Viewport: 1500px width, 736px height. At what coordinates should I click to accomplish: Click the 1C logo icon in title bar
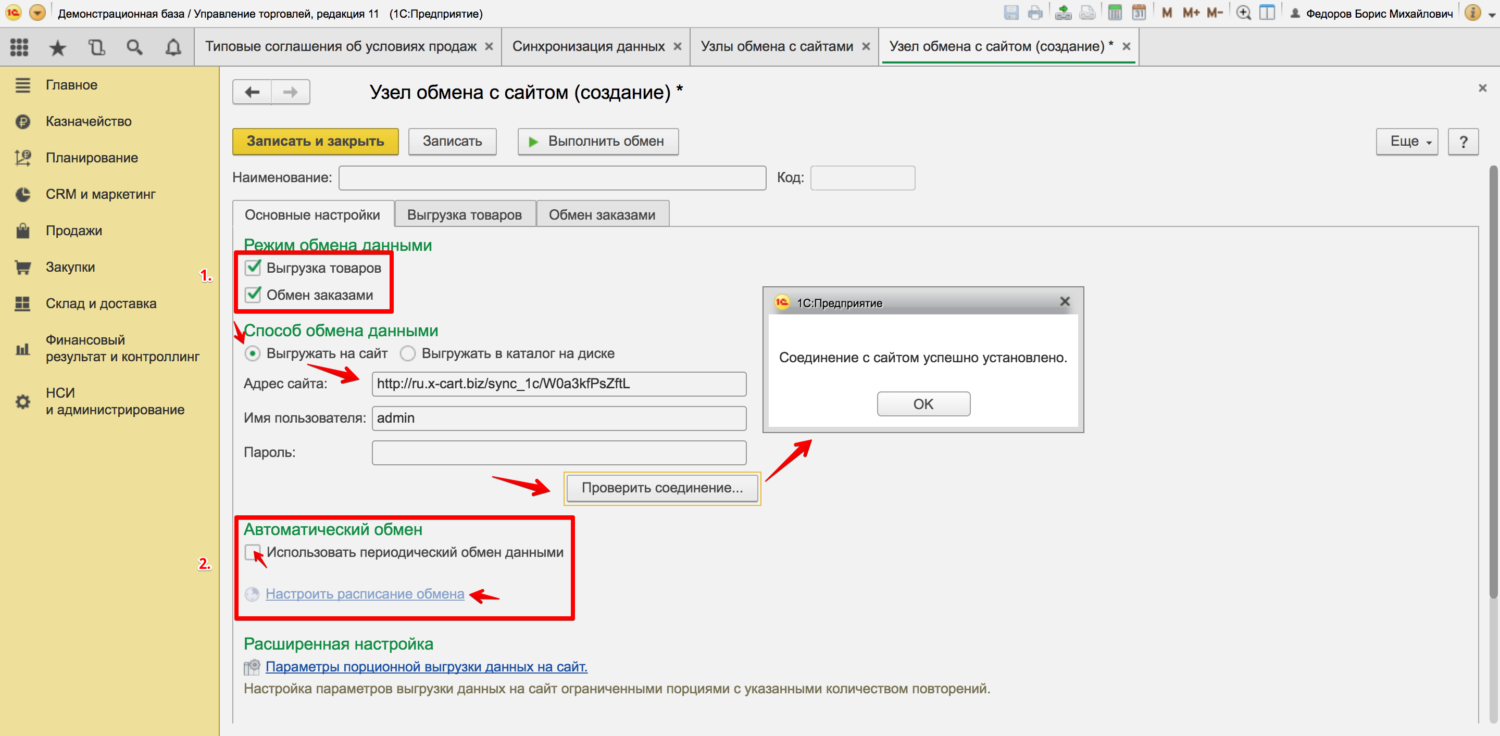click(x=14, y=13)
